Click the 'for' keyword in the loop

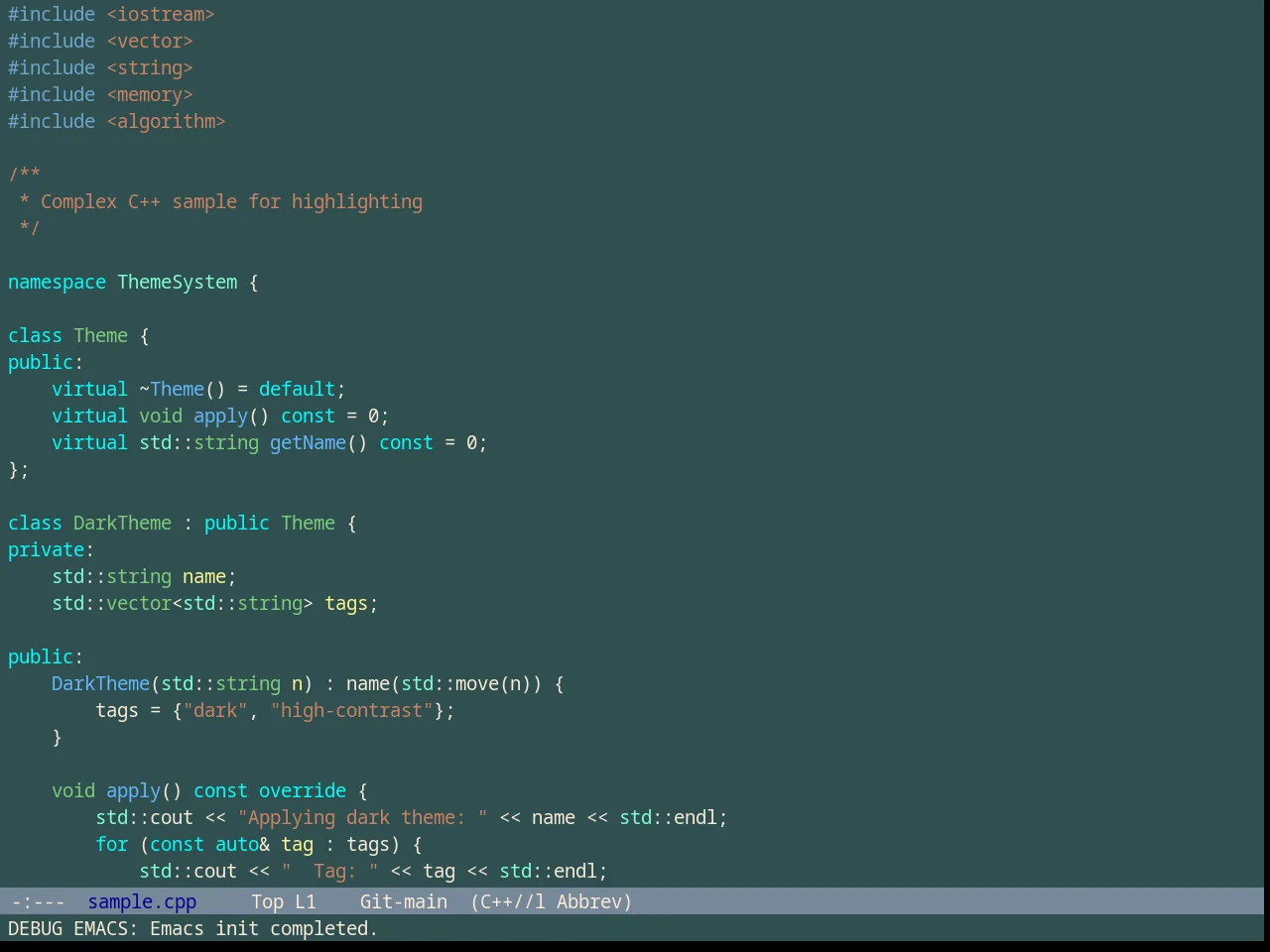pyautogui.click(x=112, y=844)
